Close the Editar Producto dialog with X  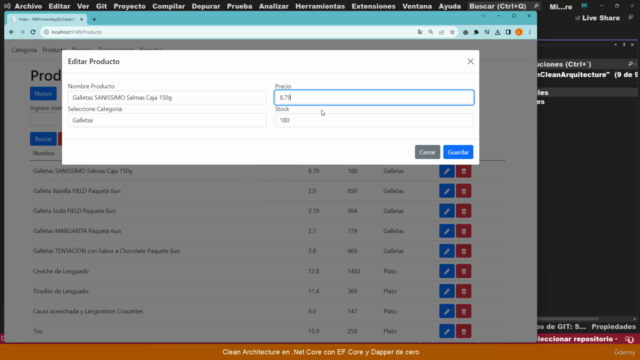pos(471,61)
